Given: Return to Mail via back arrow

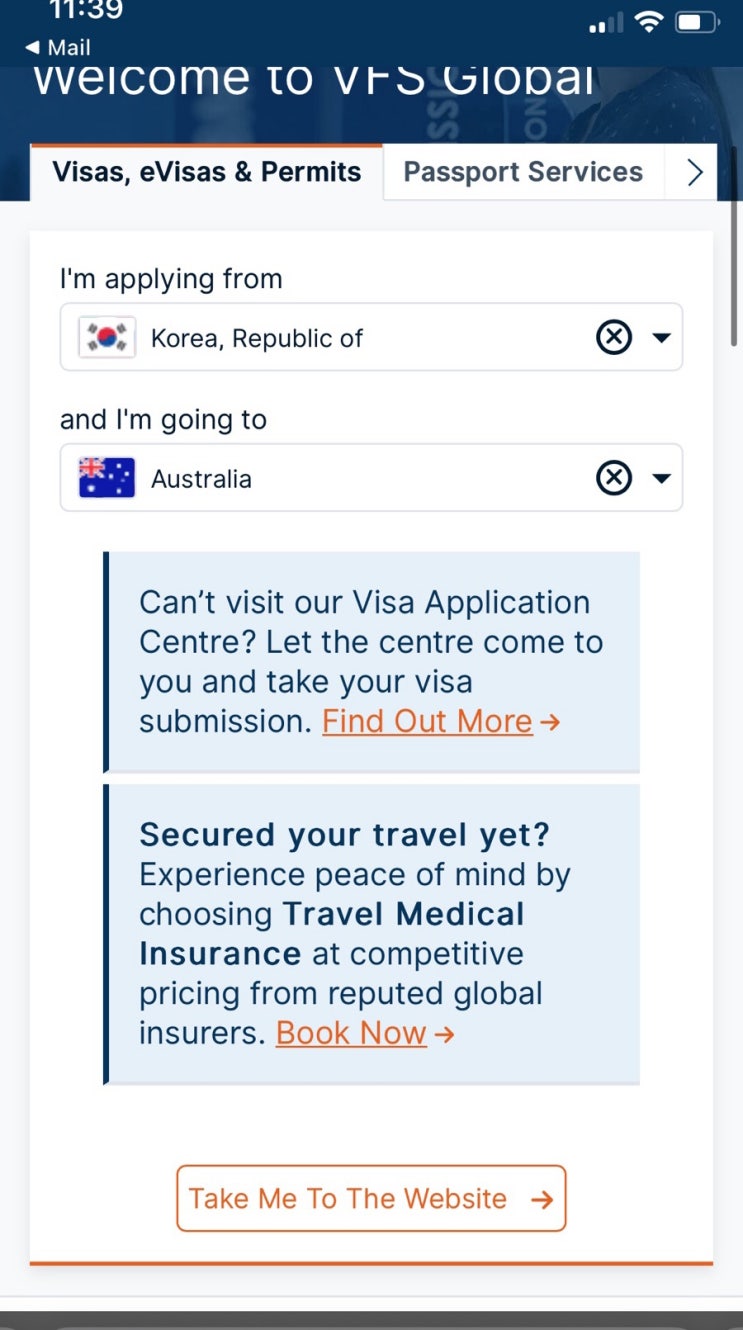Looking at the screenshot, I should 58,47.
